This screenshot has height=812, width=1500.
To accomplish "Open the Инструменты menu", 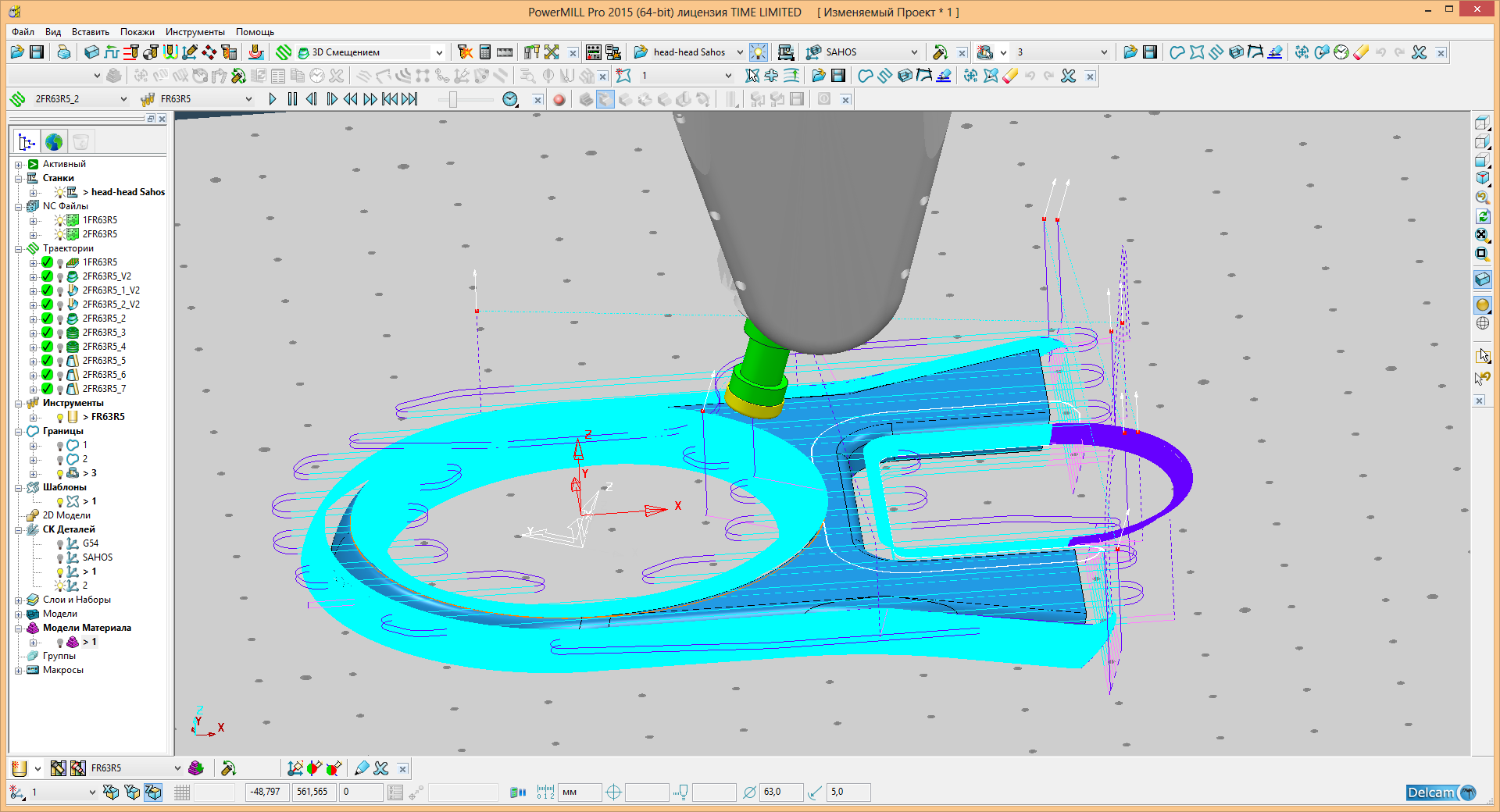I will 195,32.
